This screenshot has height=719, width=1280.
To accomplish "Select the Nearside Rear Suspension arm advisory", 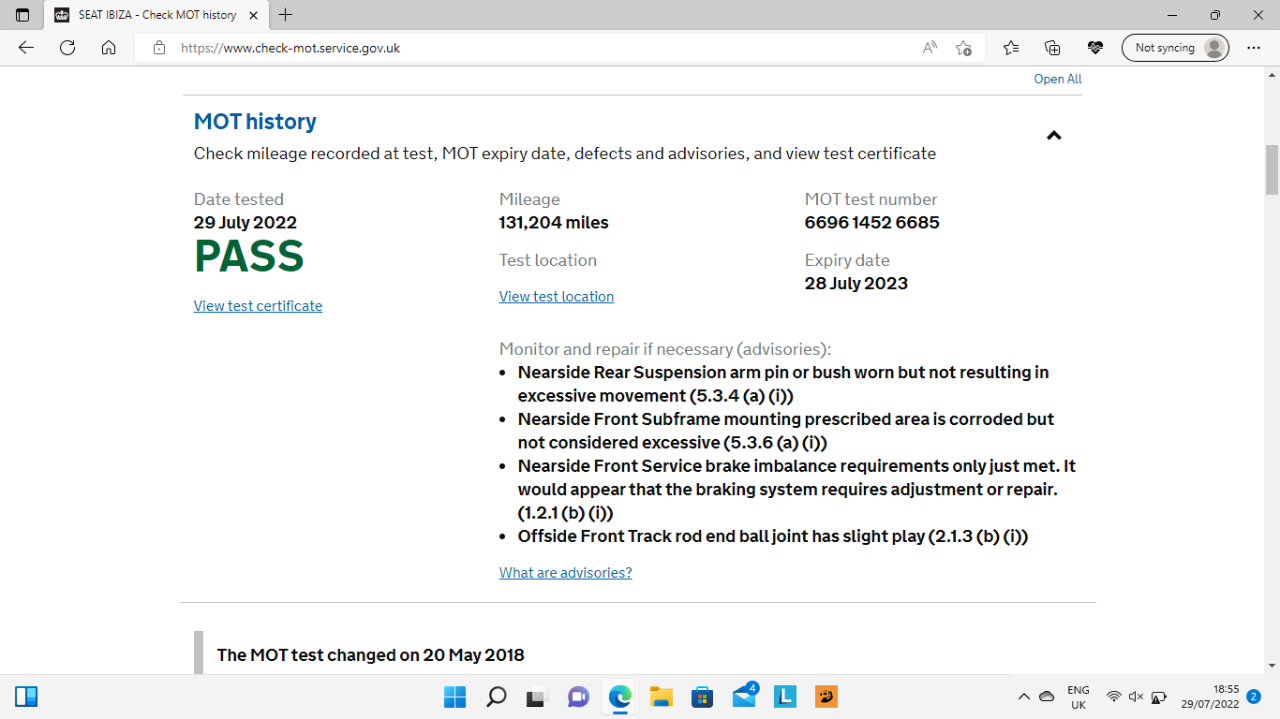I will coord(783,384).
